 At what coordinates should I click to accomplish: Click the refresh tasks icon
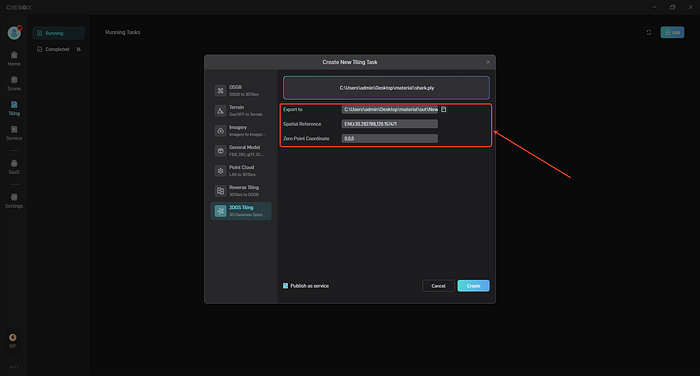pos(649,32)
